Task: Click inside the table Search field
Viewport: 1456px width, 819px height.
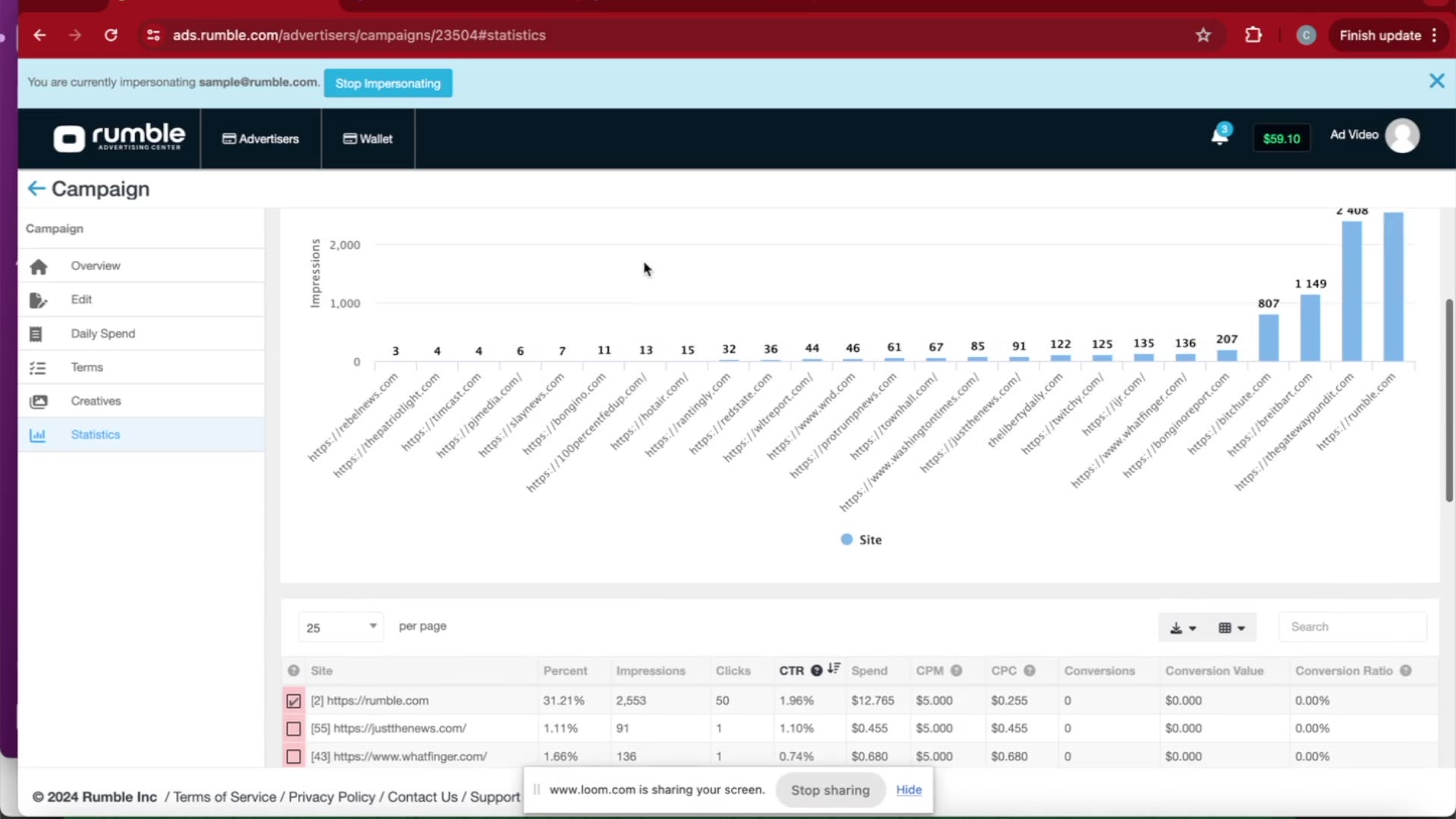Action: point(1352,626)
